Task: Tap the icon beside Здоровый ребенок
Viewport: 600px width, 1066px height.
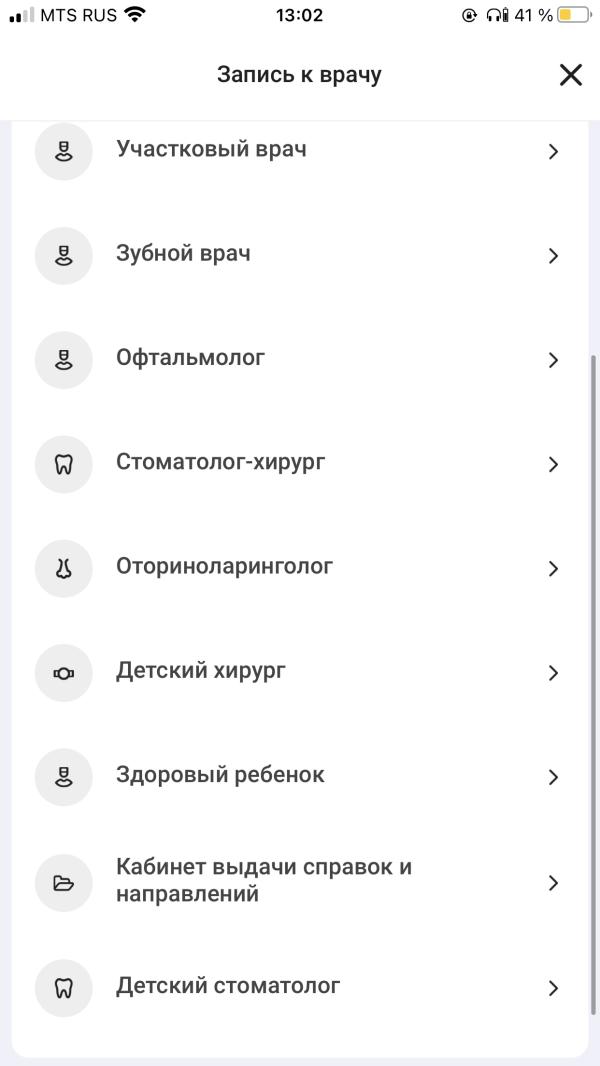Action: (63, 777)
